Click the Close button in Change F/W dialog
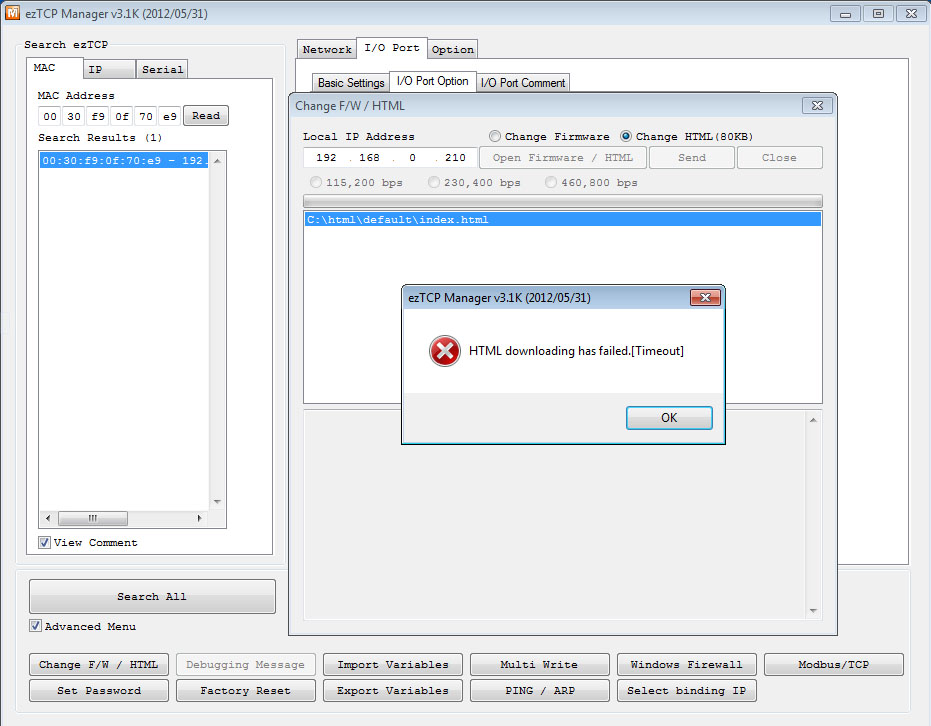The width and height of the screenshot is (931, 726). (x=779, y=158)
